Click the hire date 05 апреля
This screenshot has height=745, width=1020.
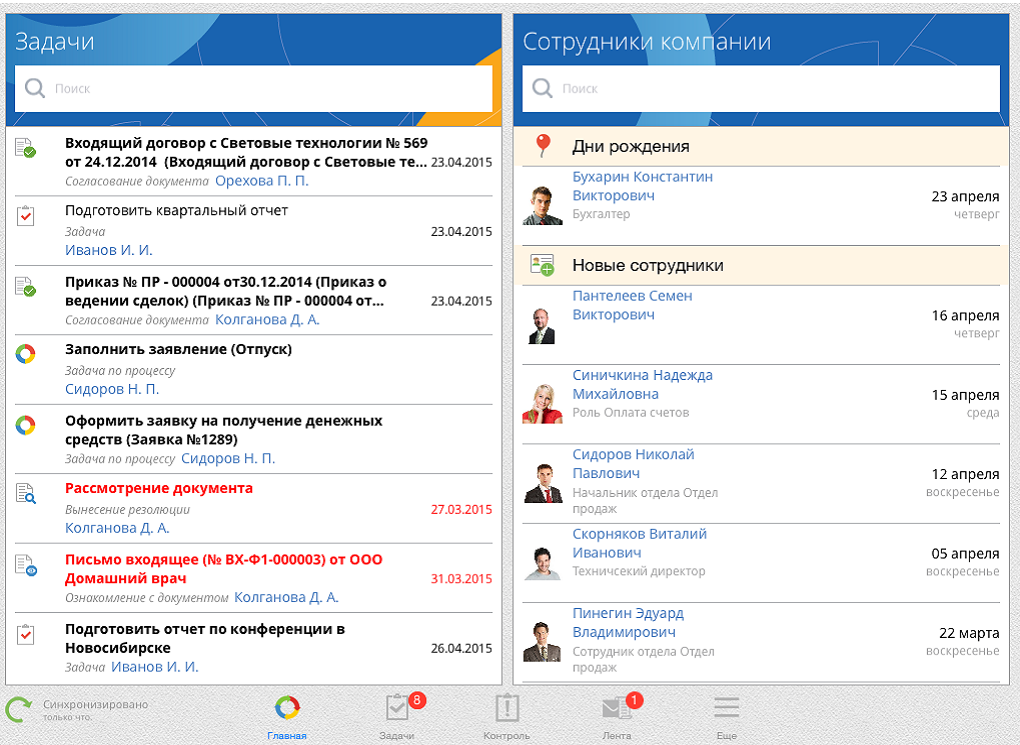[x=965, y=554]
